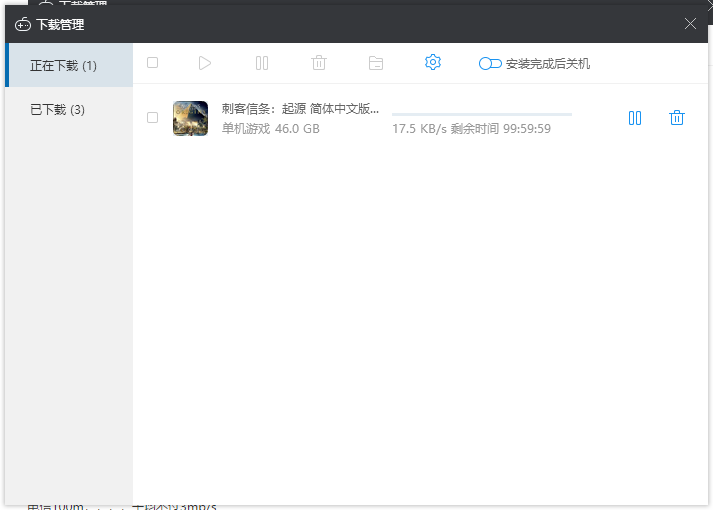Viewport: 713px width, 510px height.
Task: Toggle 安装完成后关机 switch
Action: tap(490, 64)
